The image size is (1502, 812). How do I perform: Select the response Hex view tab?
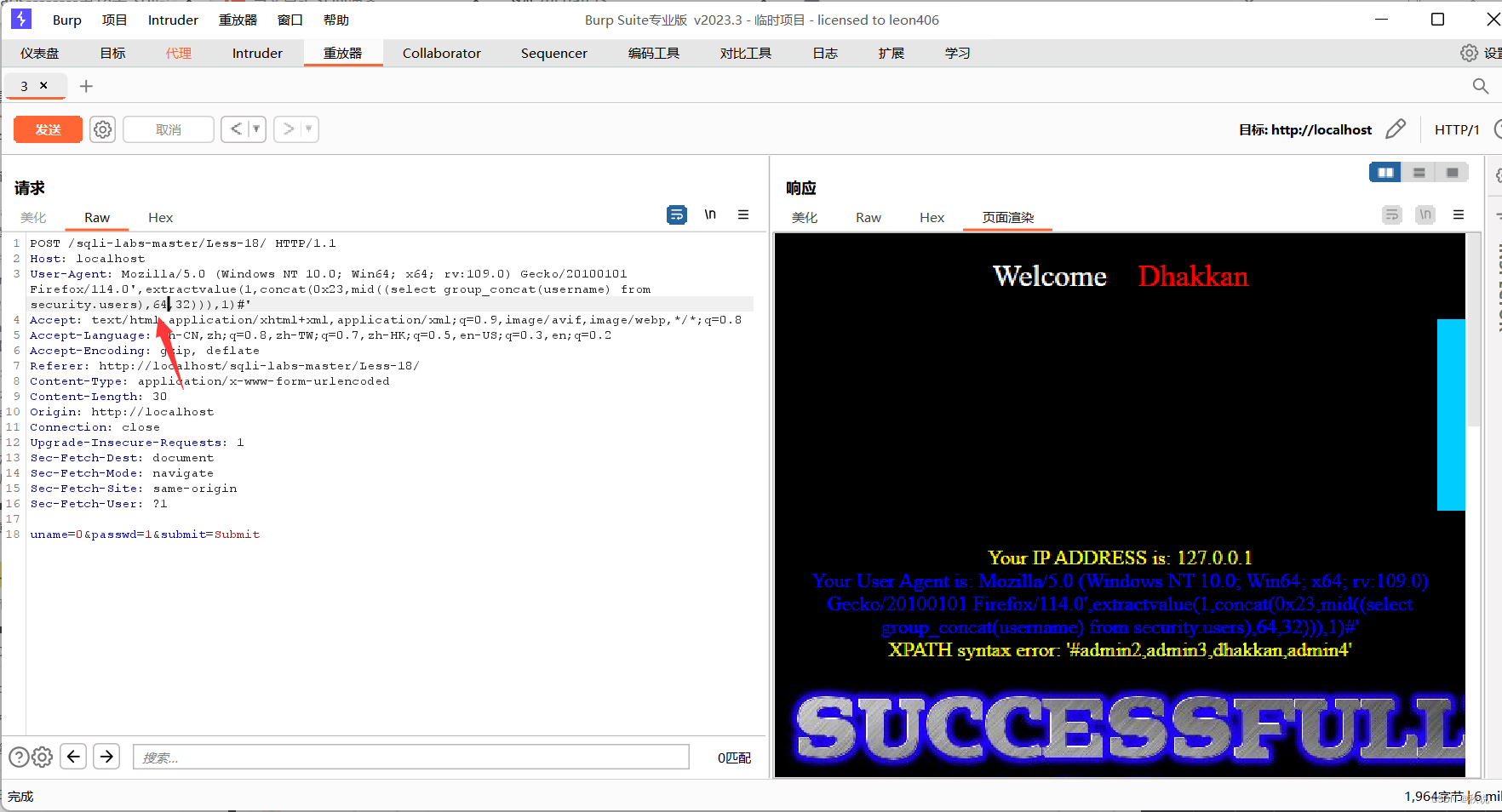point(932,218)
